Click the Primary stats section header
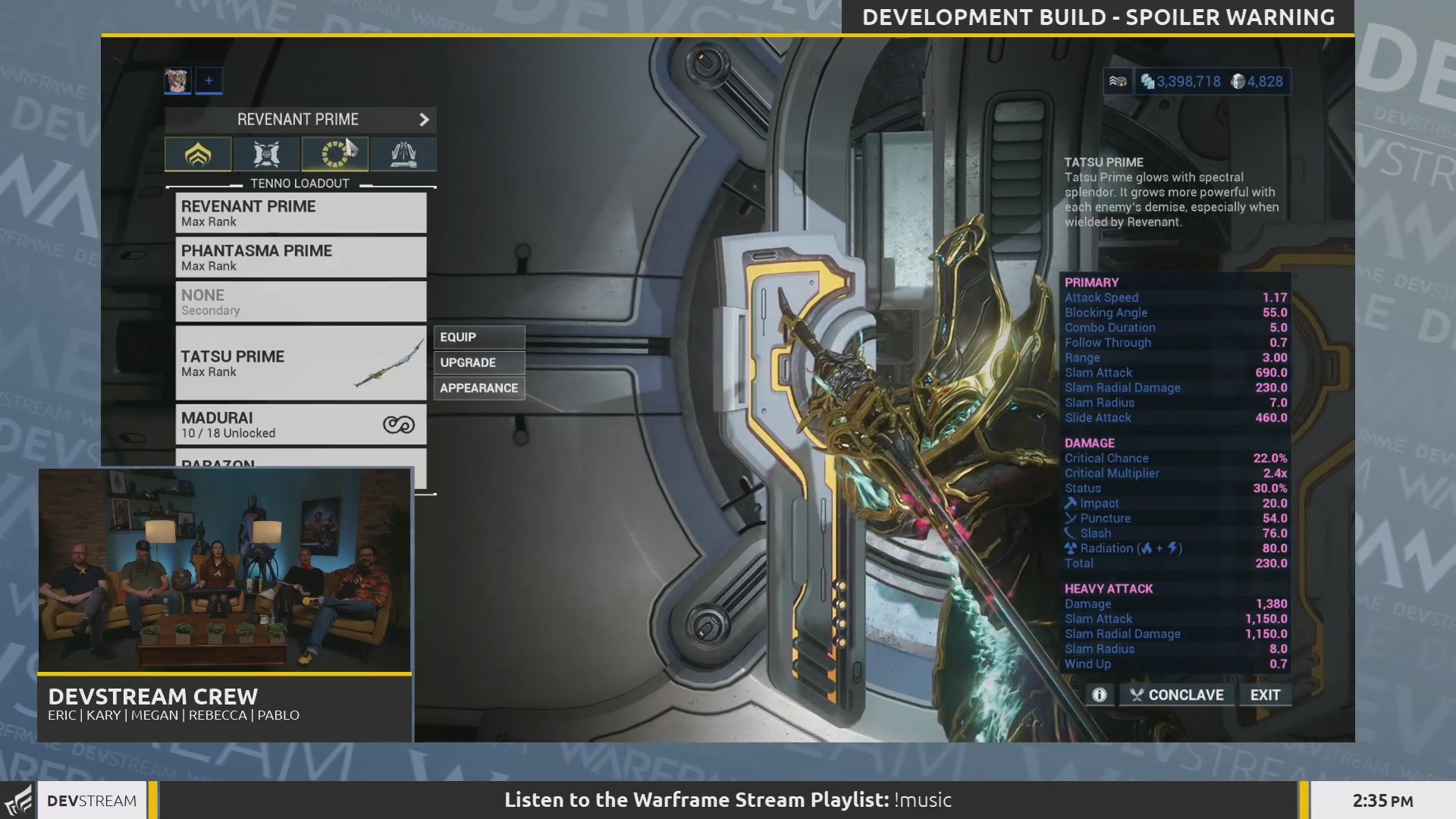Screen dimensions: 1456x819 point(1091,282)
